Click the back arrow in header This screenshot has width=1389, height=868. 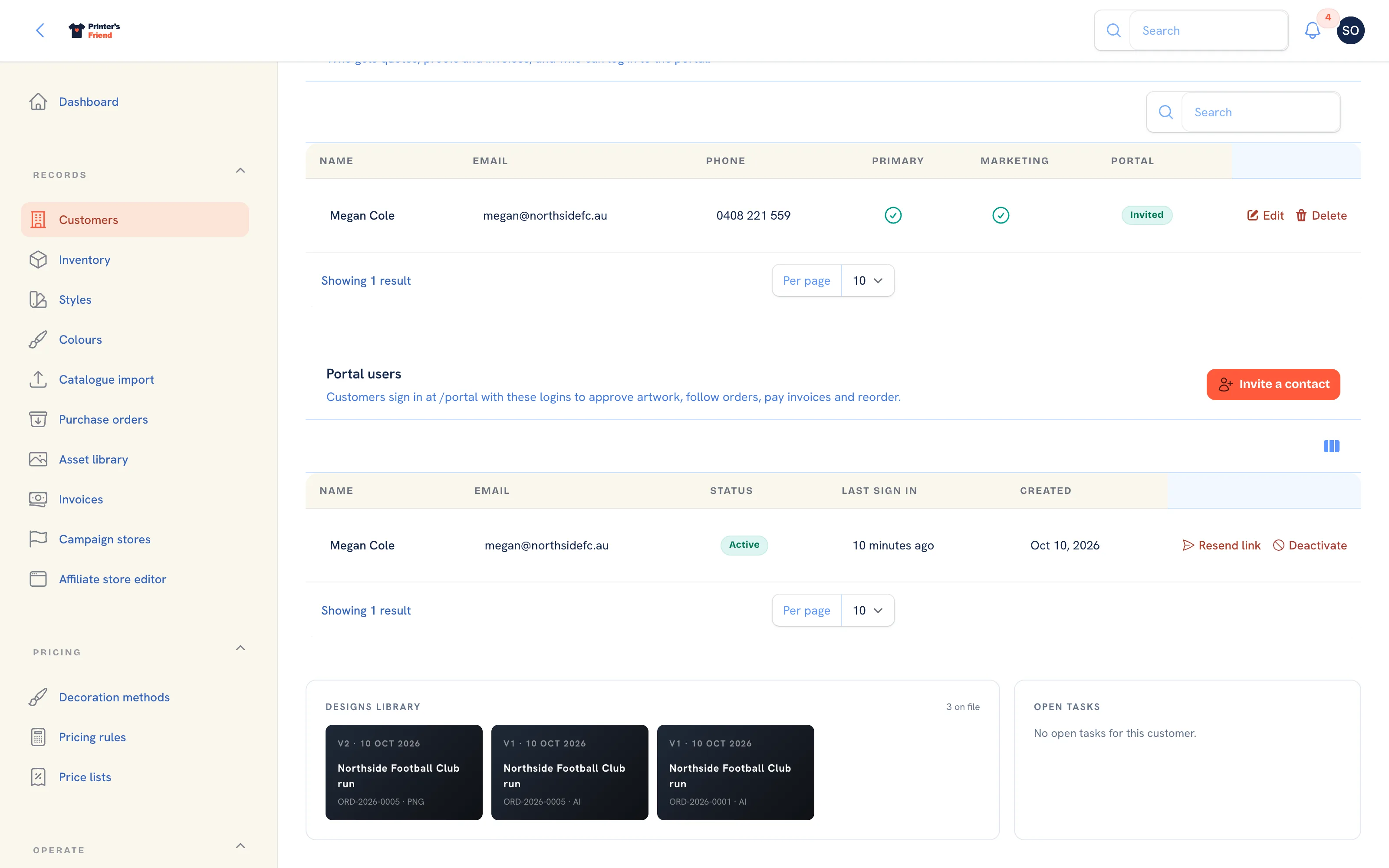point(40,30)
